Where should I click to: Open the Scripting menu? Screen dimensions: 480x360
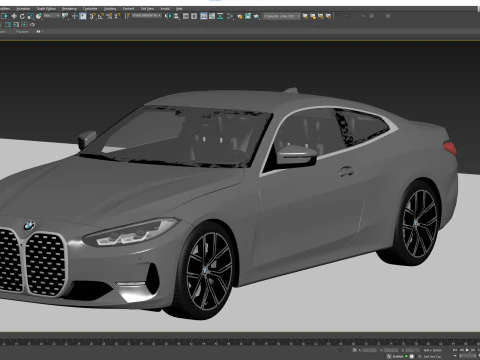110,9
